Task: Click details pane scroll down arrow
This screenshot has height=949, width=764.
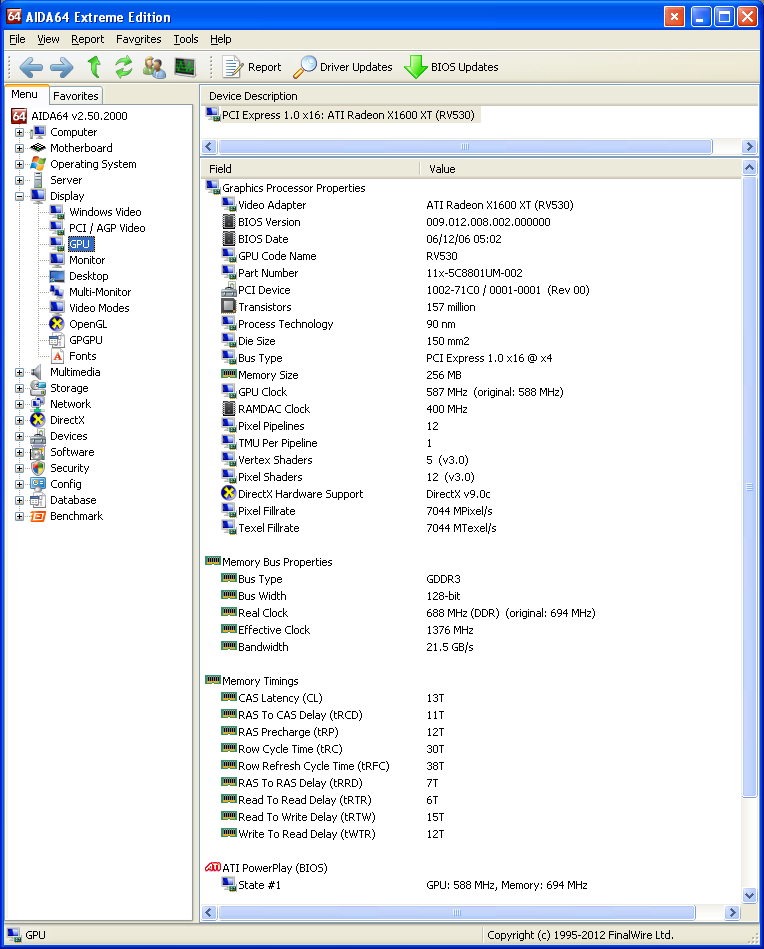Action: point(749,896)
